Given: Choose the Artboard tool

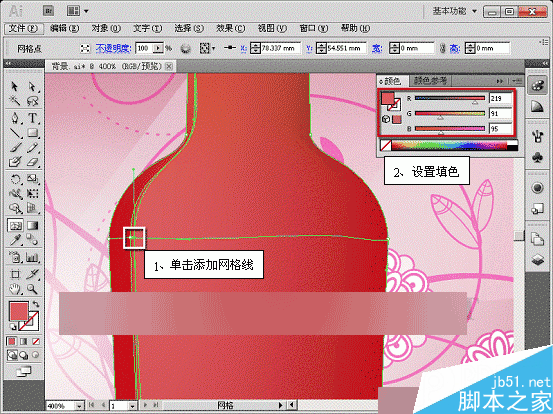Looking at the screenshot, I should pos(15,274).
